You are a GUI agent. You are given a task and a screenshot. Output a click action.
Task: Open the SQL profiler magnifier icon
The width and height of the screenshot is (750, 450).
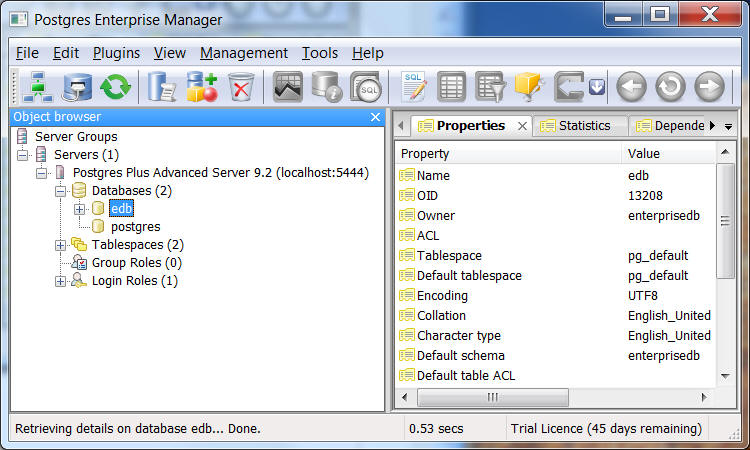click(366, 87)
